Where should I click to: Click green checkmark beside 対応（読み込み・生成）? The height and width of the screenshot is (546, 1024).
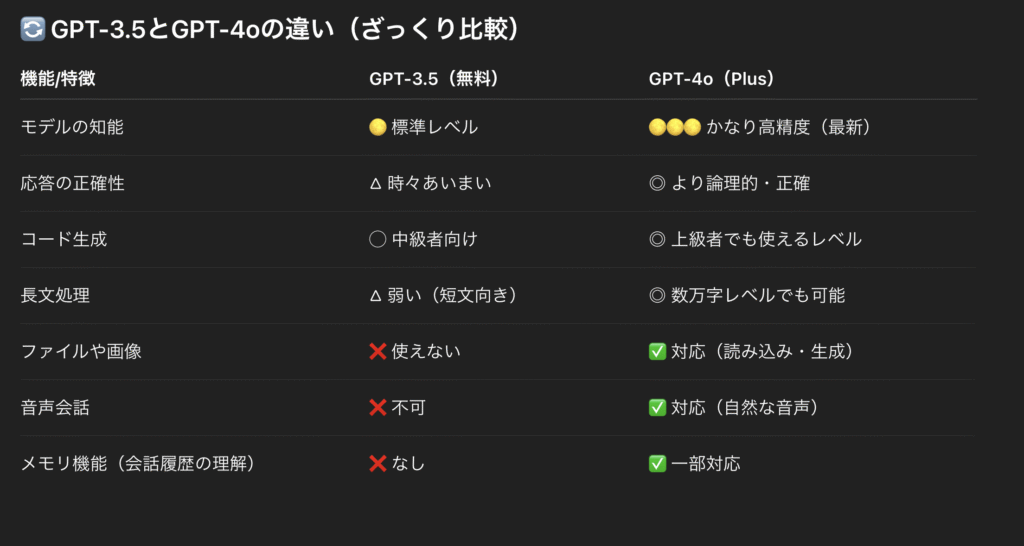click(x=657, y=351)
